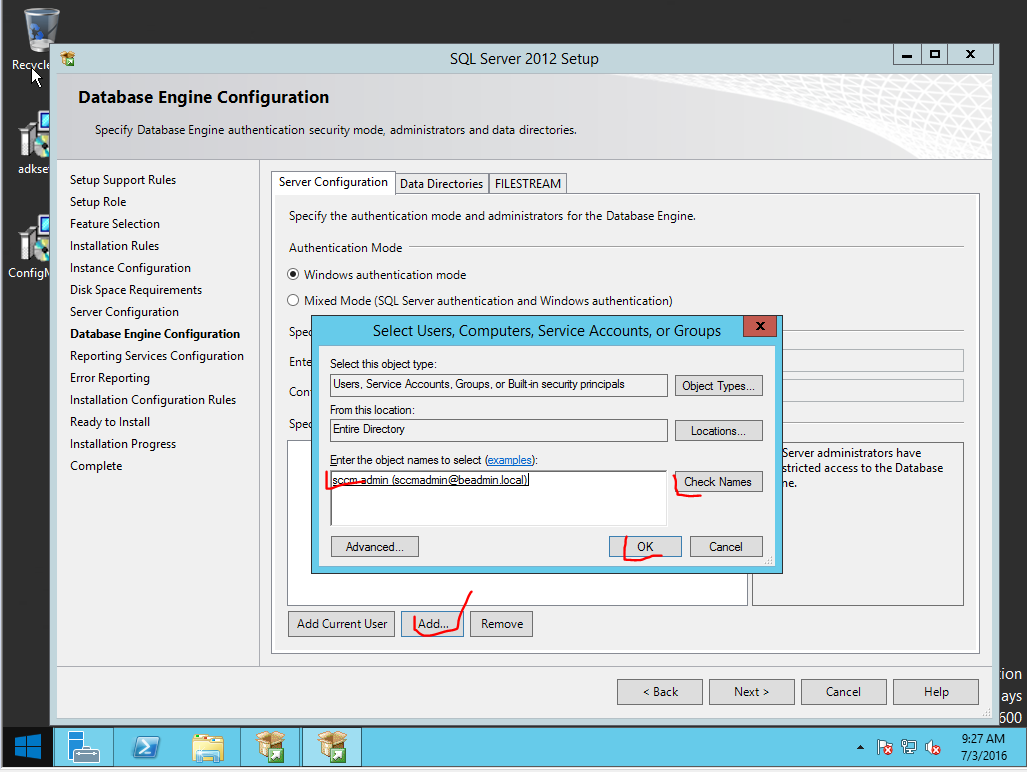Open the Start menu Windows logo
This screenshot has width=1027, height=772.
[x=28, y=746]
